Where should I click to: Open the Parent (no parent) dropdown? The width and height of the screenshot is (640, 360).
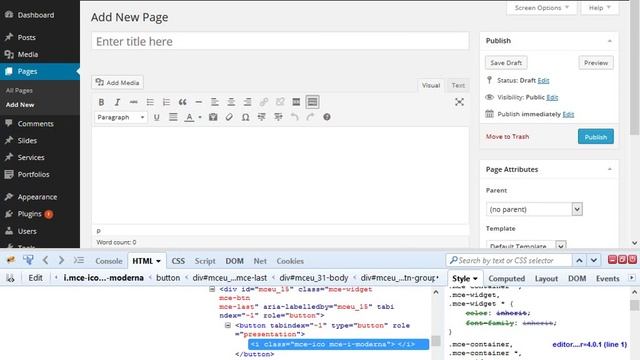click(x=534, y=209)
